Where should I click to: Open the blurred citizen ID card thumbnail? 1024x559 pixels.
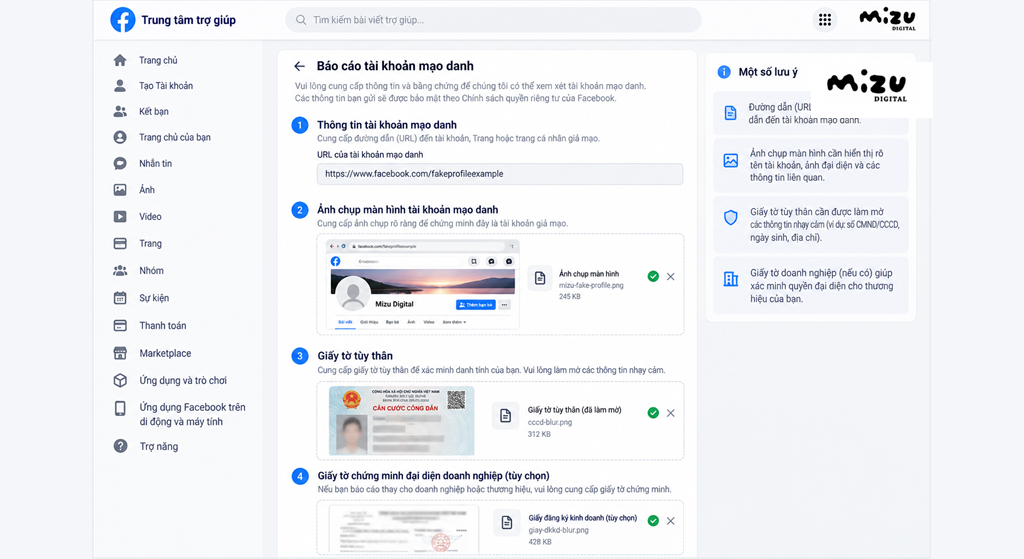[x=402, y=421]
